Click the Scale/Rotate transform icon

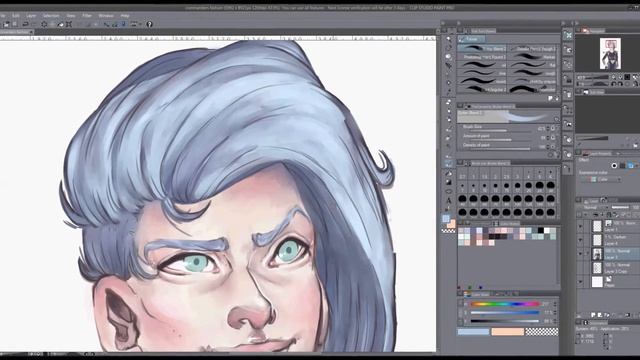[69, 24]
